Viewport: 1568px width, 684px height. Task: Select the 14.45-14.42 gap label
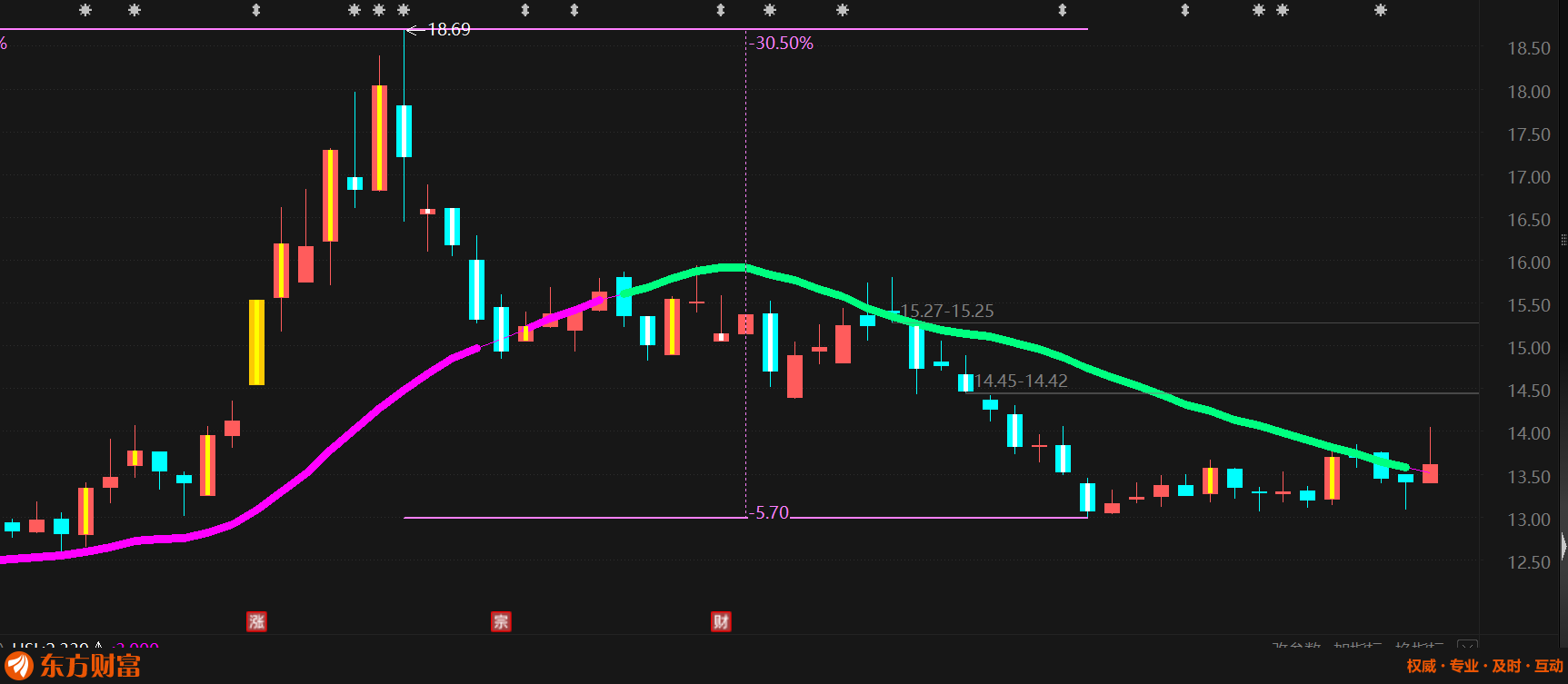(1021, 381)
